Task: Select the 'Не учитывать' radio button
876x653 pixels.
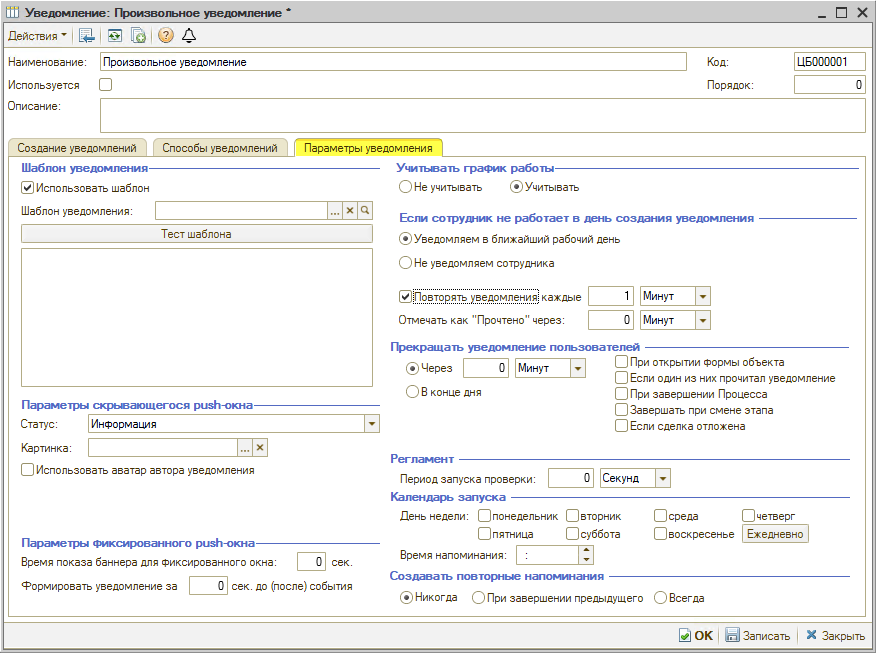Action: click(405, 186)
